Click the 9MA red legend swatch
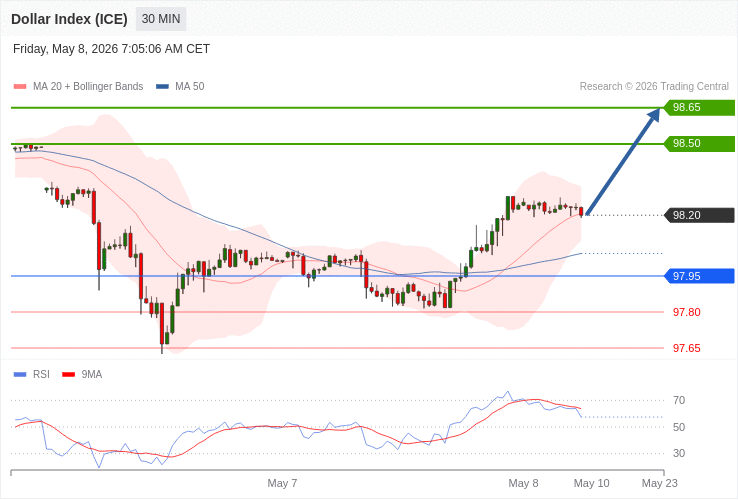 pos(69,375)
